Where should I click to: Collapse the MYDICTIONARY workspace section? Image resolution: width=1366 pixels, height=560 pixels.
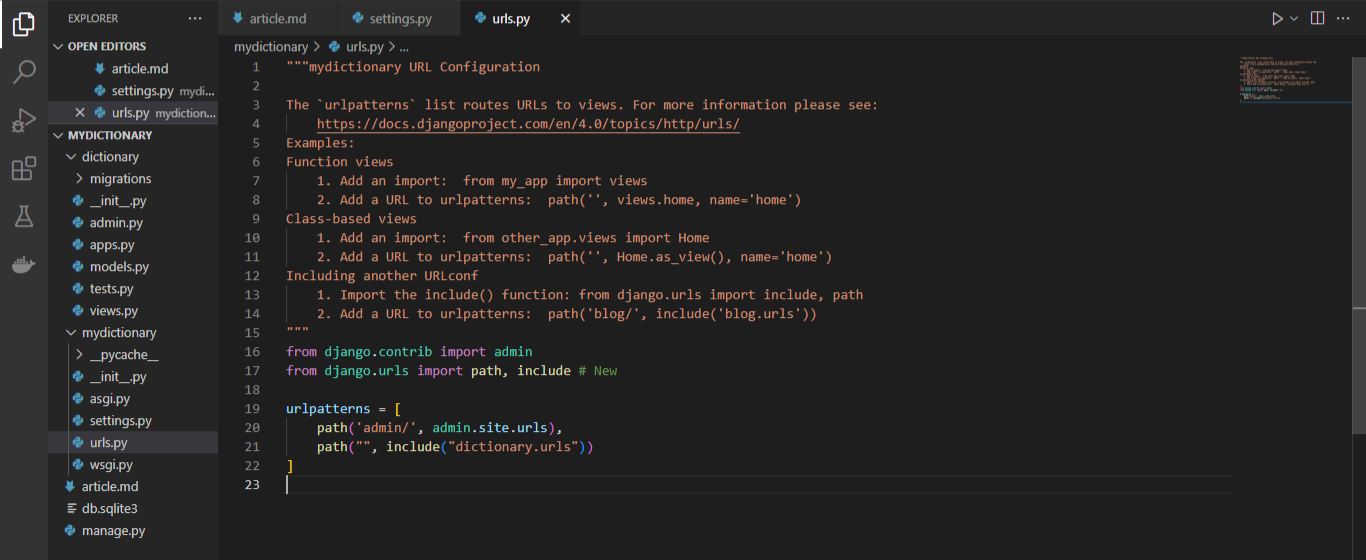tap(110, 135)
